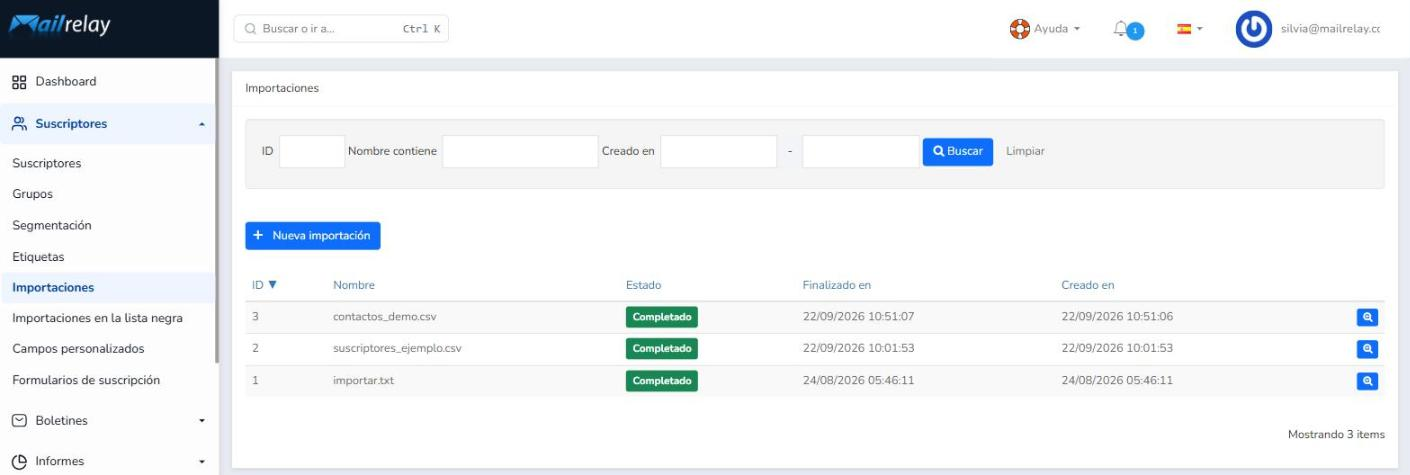Click the Spanish flag icon
The height and width of the screenshot is (475, 1410).
click(x=1184, y=29)
